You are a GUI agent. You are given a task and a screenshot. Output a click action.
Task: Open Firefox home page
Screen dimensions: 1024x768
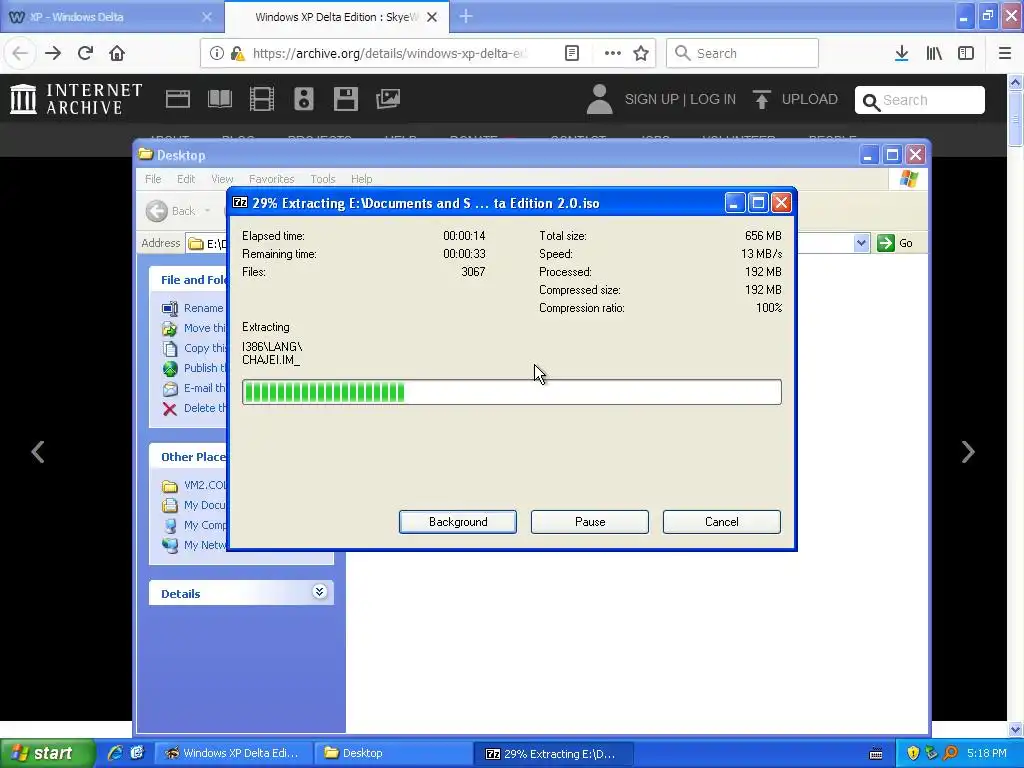[x=117, y=53]
